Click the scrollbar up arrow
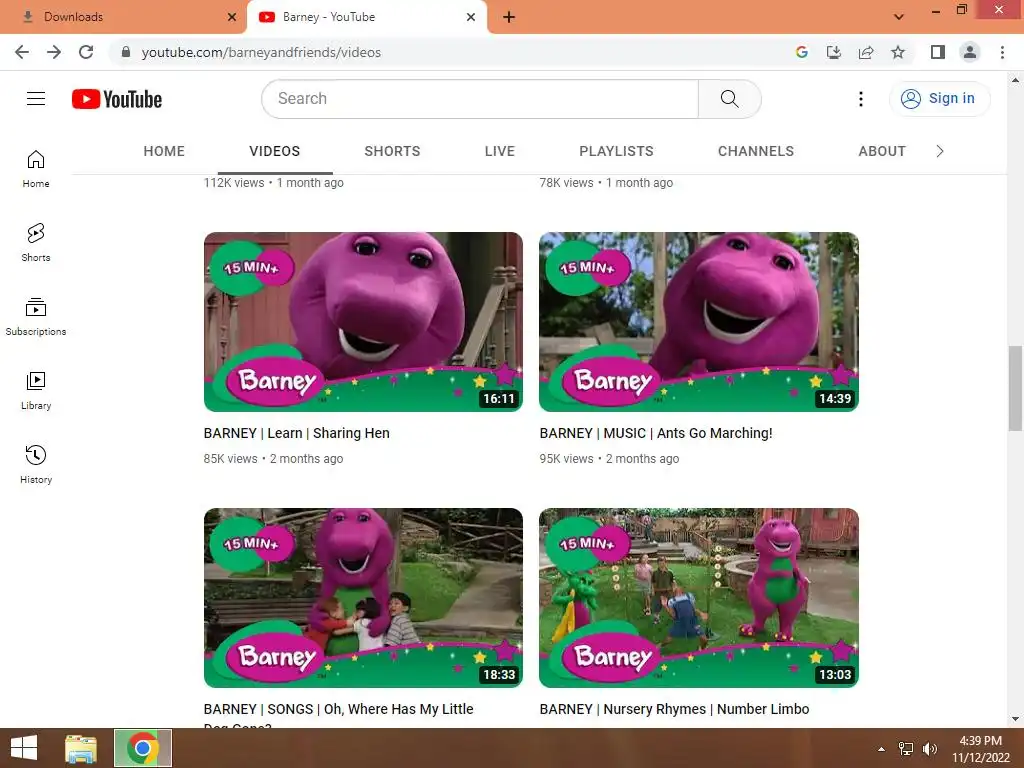 coord(1015,80)
